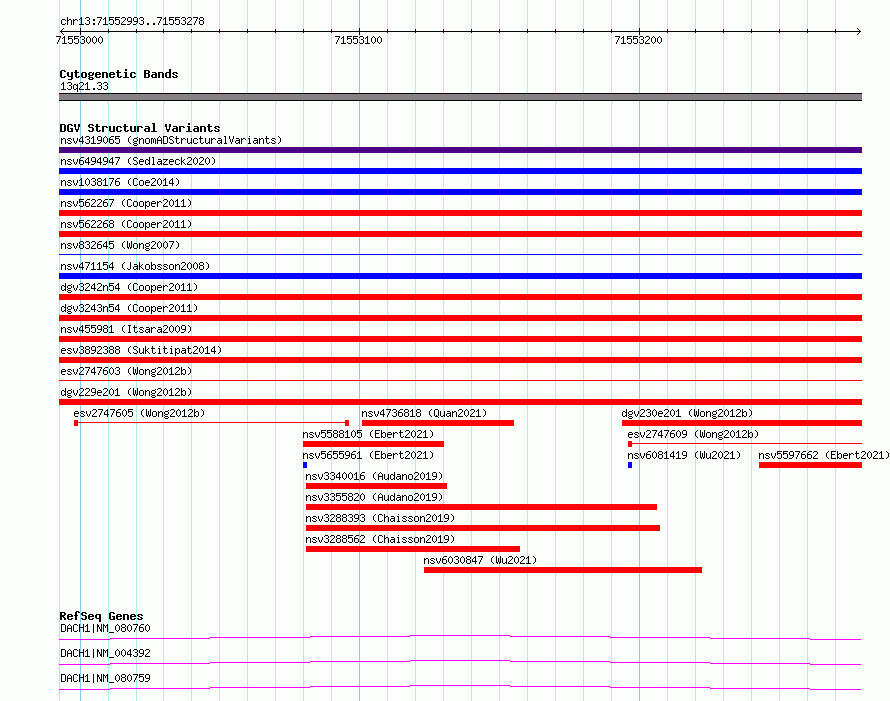Image resolution: width=890 pixels, height=701 pixels.
Task: Click the small blue nsv6081419 marker
Action: 630,465
